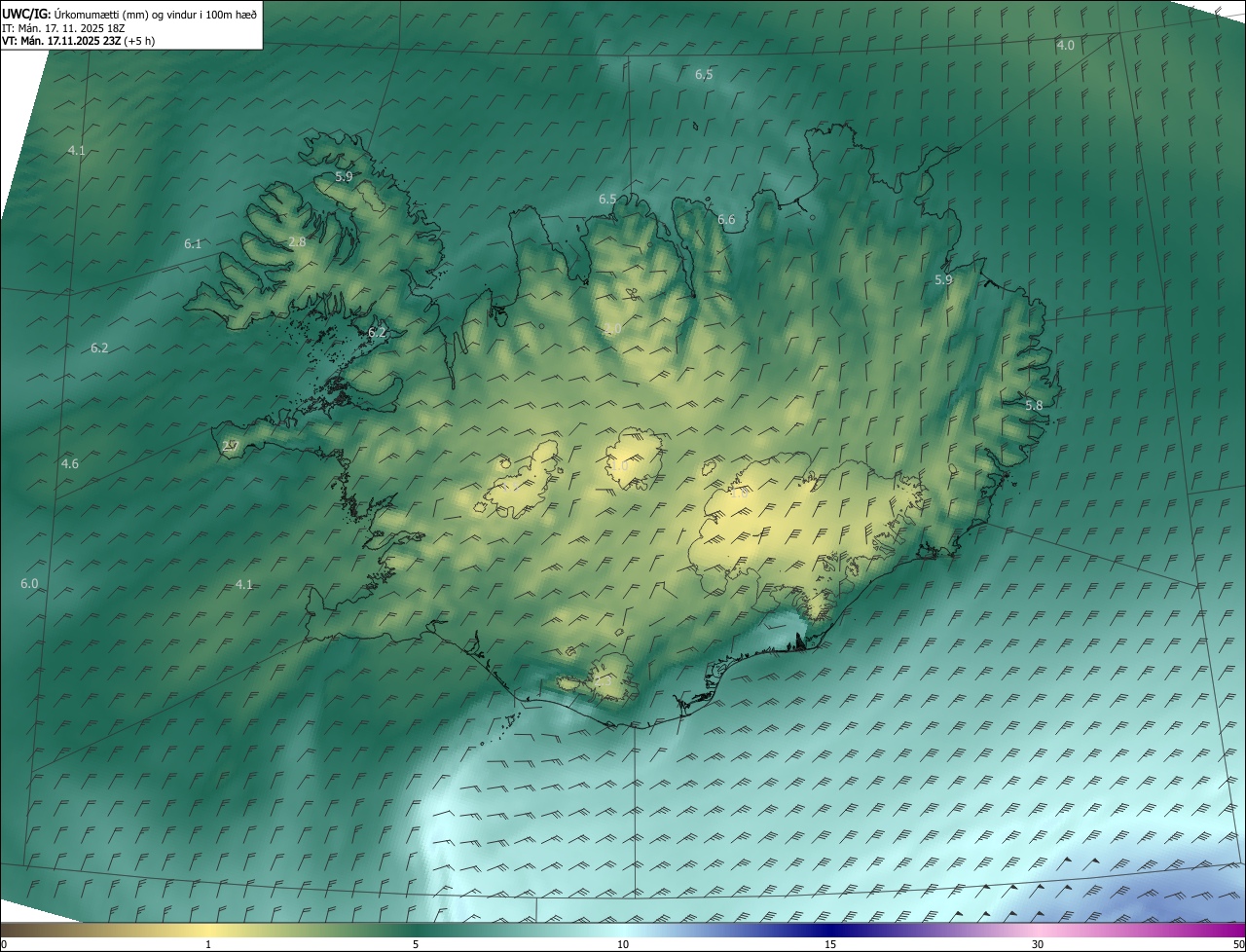The height and width of the screenshot is (952, 1246).
Task: Click the 5.8 value label on the map
Action: [1034, 405]
